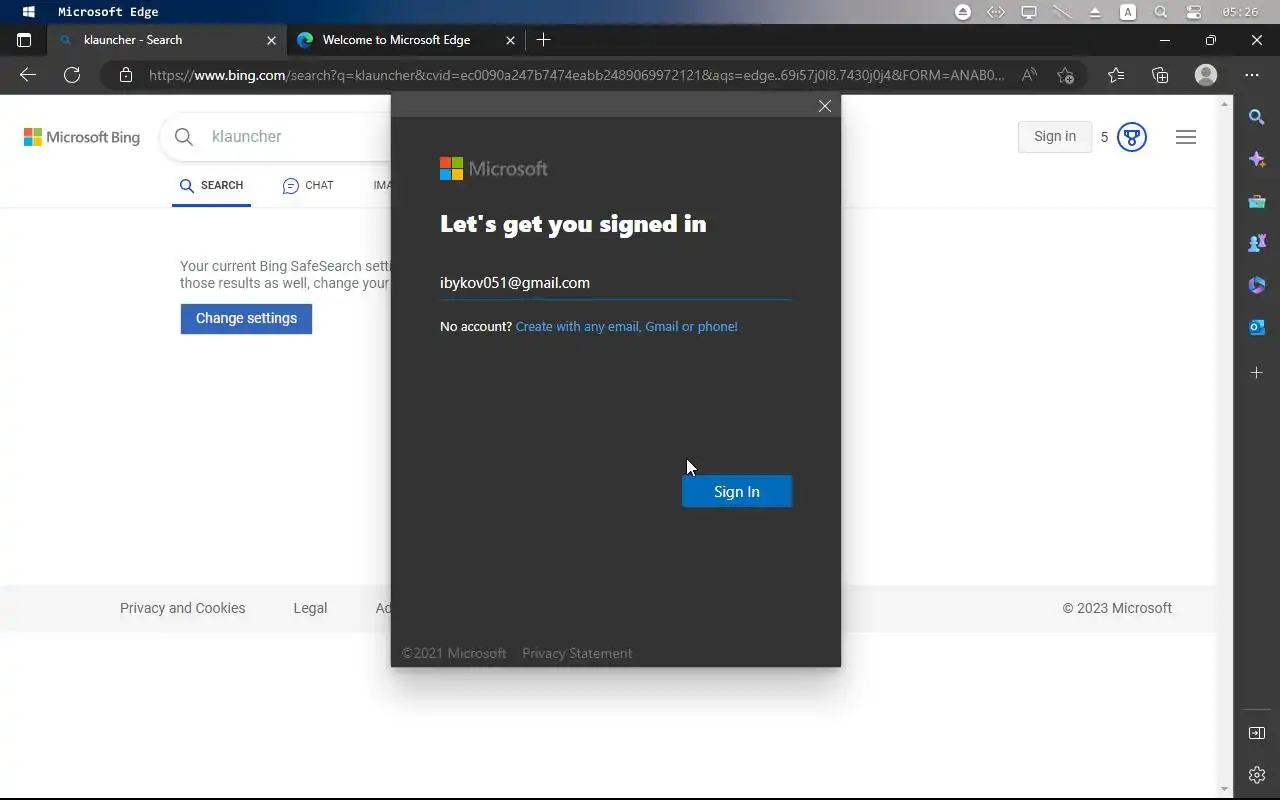The height and width of the screenshot is (800, 1280).
Task: Toggle sidebar hide panel icon
Action: [x=1257, y=733]
